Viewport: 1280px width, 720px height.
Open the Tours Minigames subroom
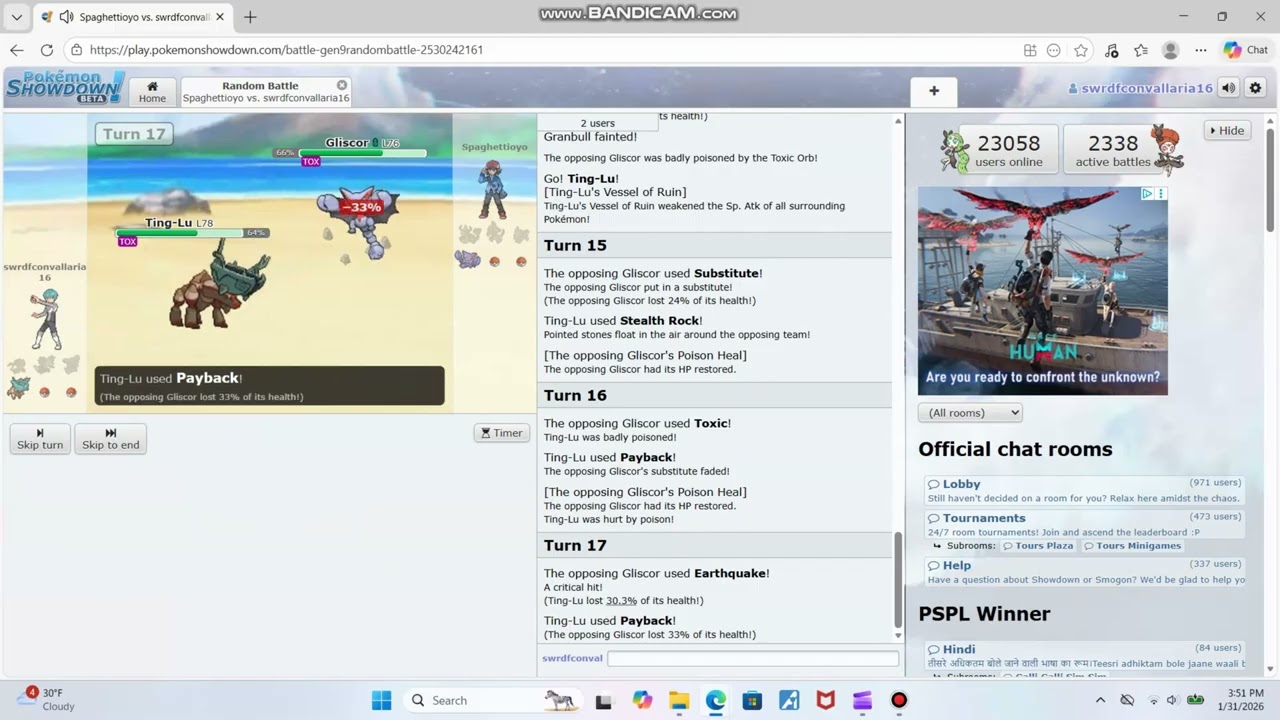1133,546
